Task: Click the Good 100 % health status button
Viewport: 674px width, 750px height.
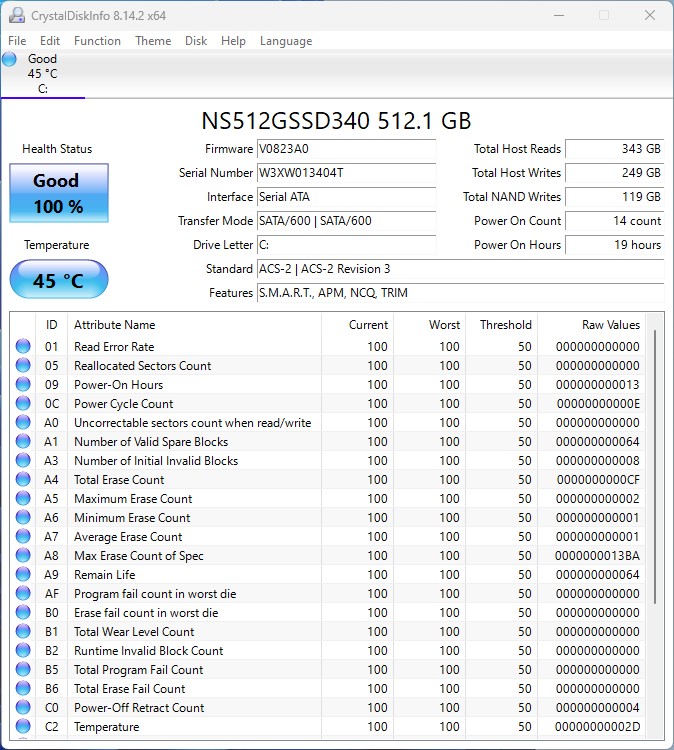Action: pyautogui.click(x=59, y=193)
